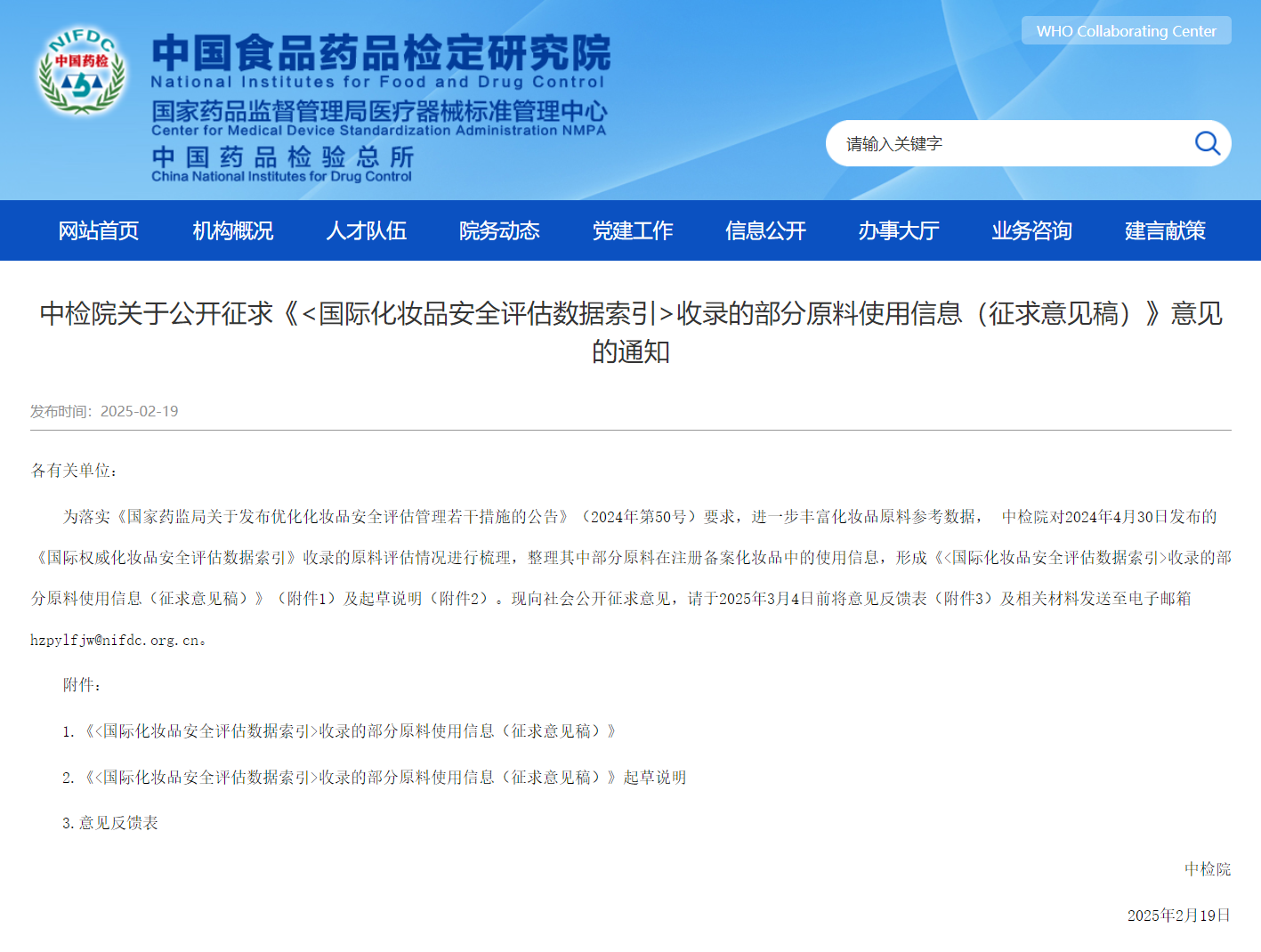The image size is (1261, 952).
Task: Open attachment 2 起草说明 link
Action: 384,778
